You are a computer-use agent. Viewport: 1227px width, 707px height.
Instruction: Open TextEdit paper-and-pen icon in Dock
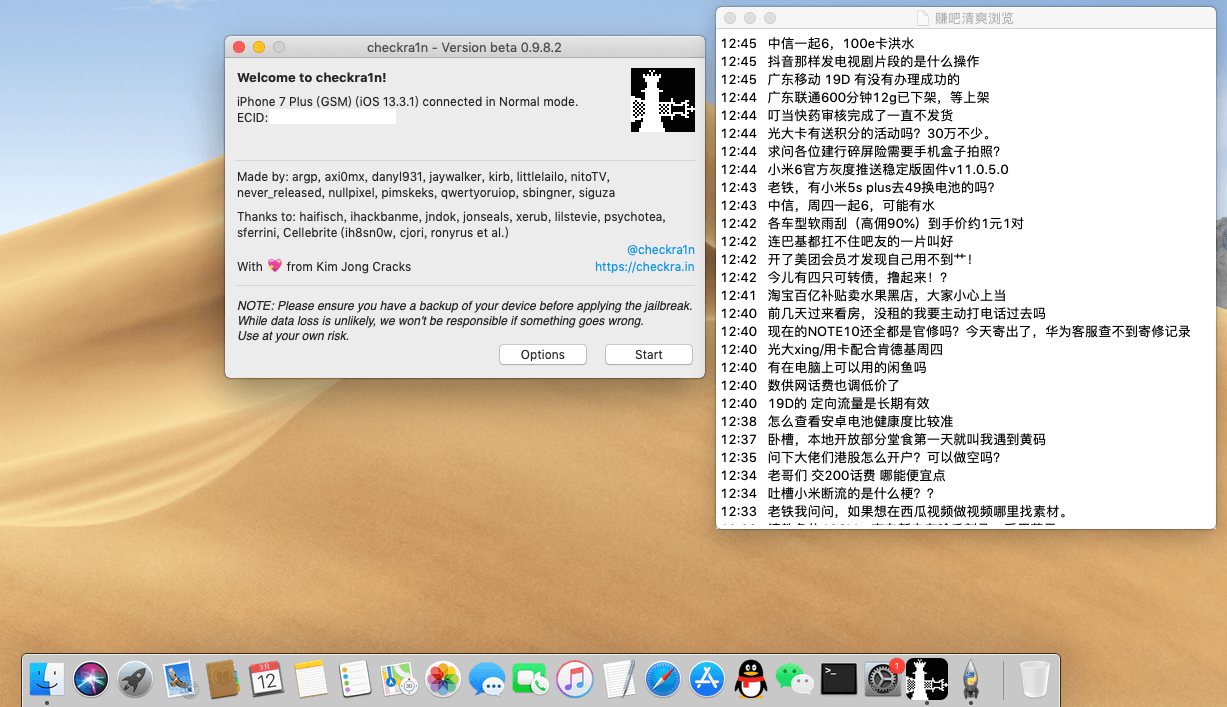coord(619,679)
